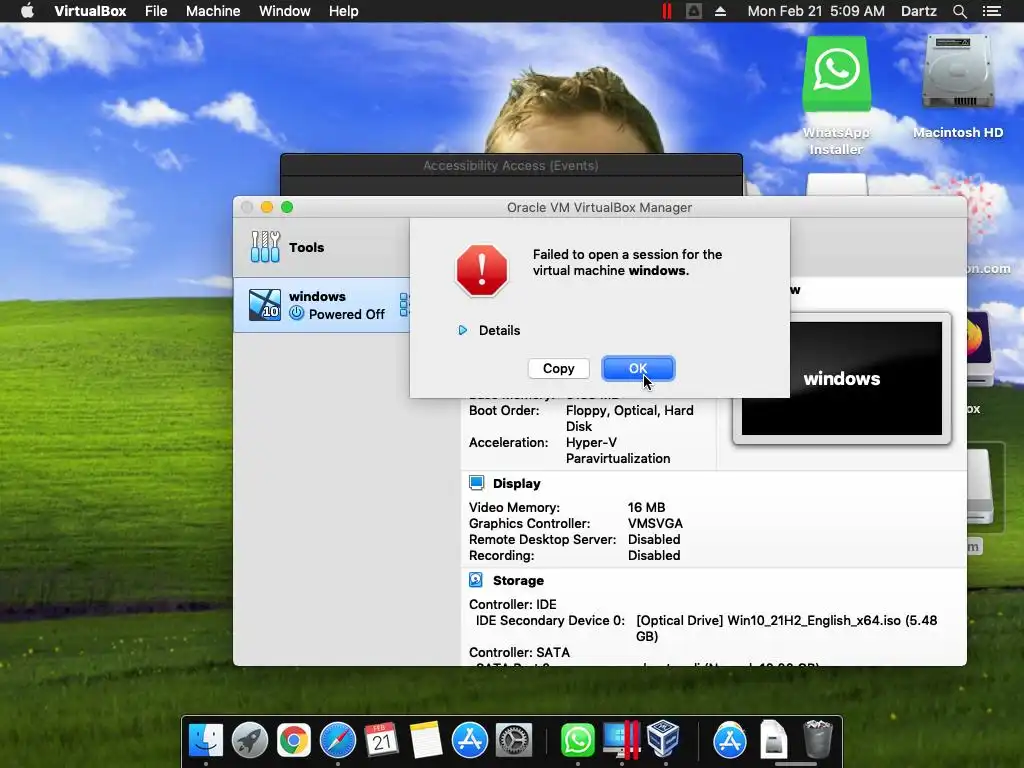This screenshot has width=1024, height=768.
Task: Click the Win10_21H2_English_x64.iso optical drive entry
Action: (x=786, y=628)
